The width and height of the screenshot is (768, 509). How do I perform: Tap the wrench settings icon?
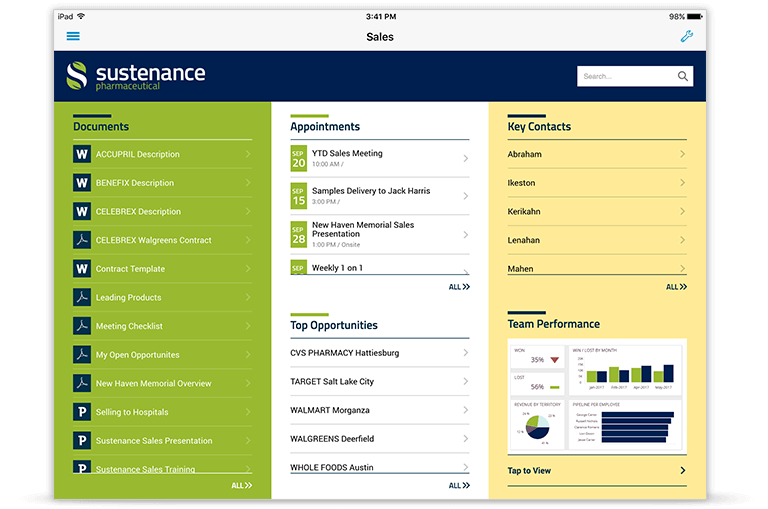[686, 37]
